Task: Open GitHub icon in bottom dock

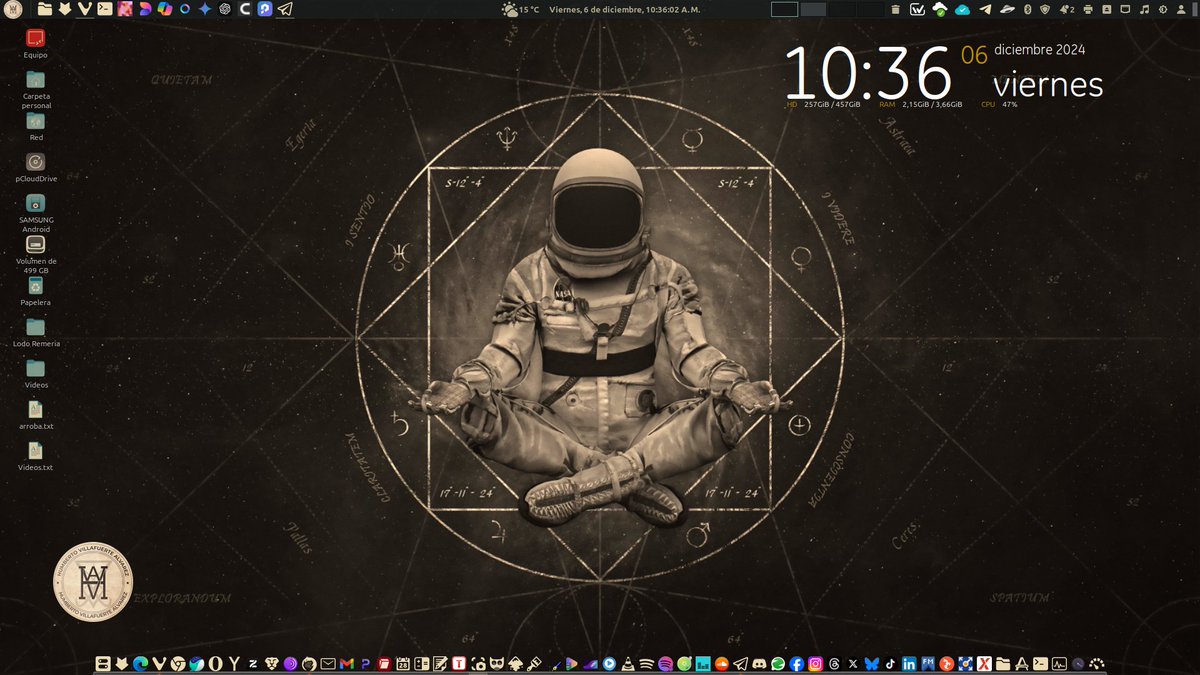Action: coord(308,663)
